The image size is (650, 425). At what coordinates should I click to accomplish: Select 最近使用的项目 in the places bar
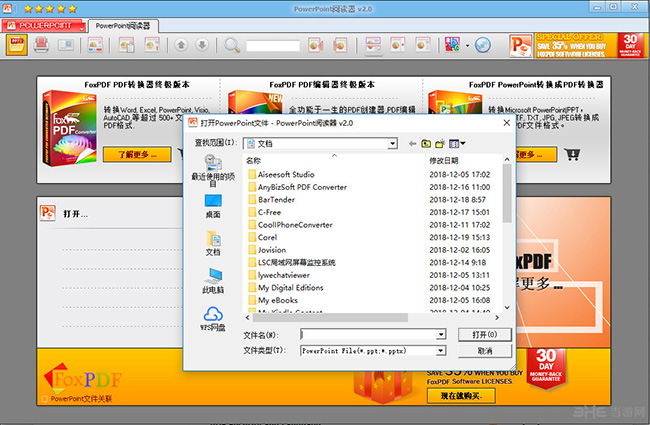[213, 170]
